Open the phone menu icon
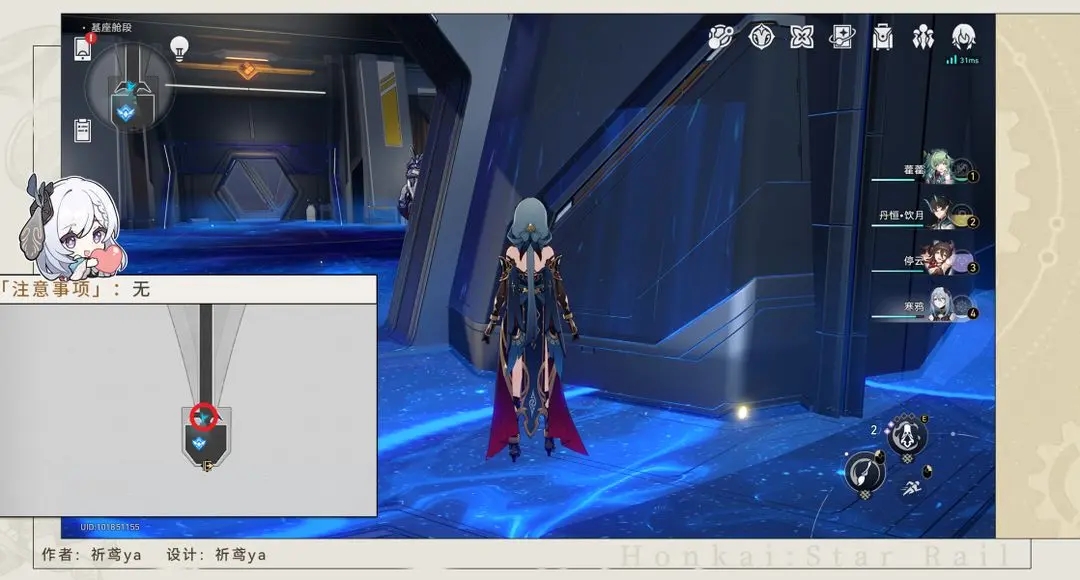The image size is (1080, 580). click(83, 48)
